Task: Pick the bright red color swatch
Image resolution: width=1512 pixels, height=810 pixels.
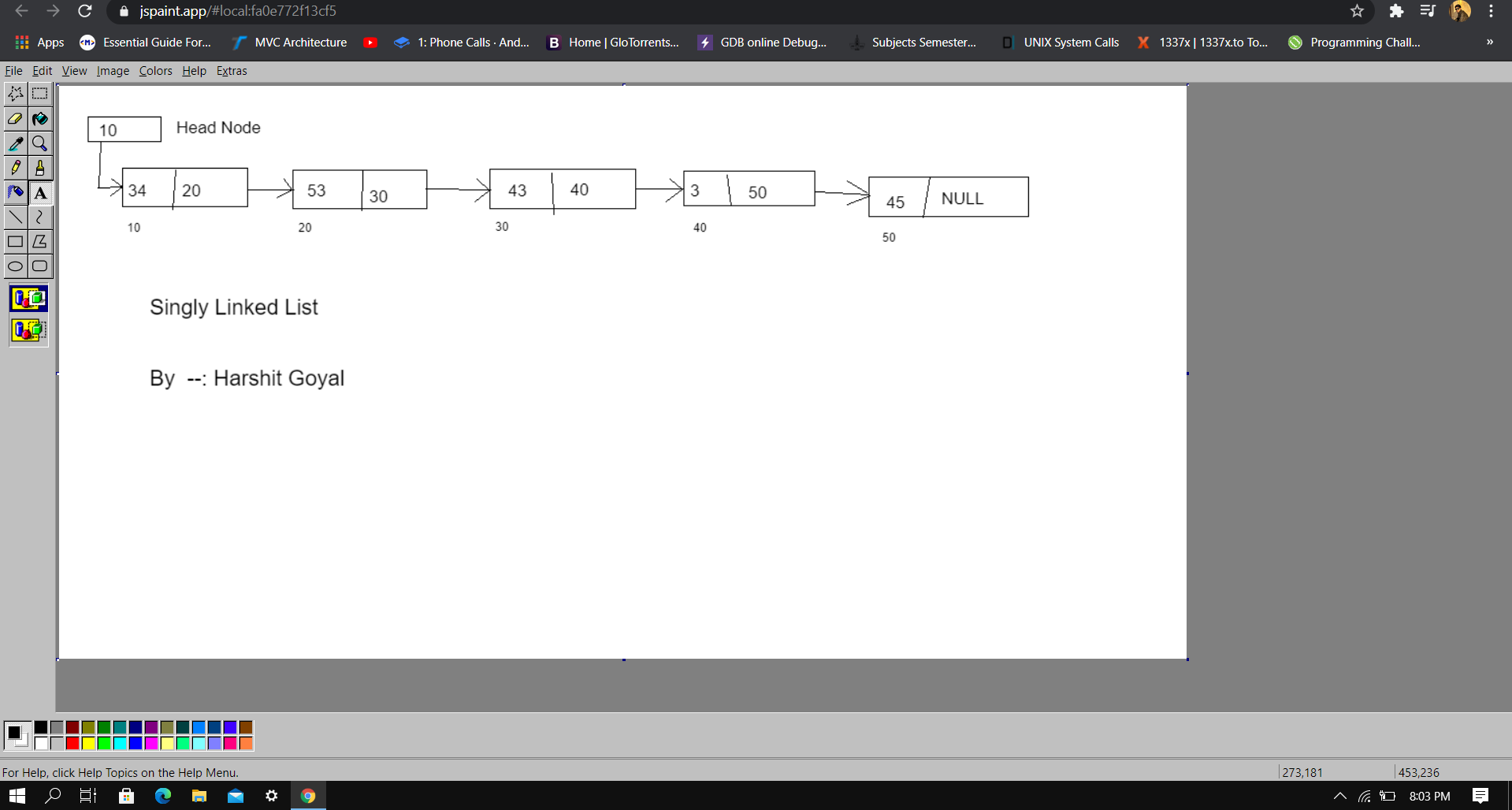Action: (72, 743)
